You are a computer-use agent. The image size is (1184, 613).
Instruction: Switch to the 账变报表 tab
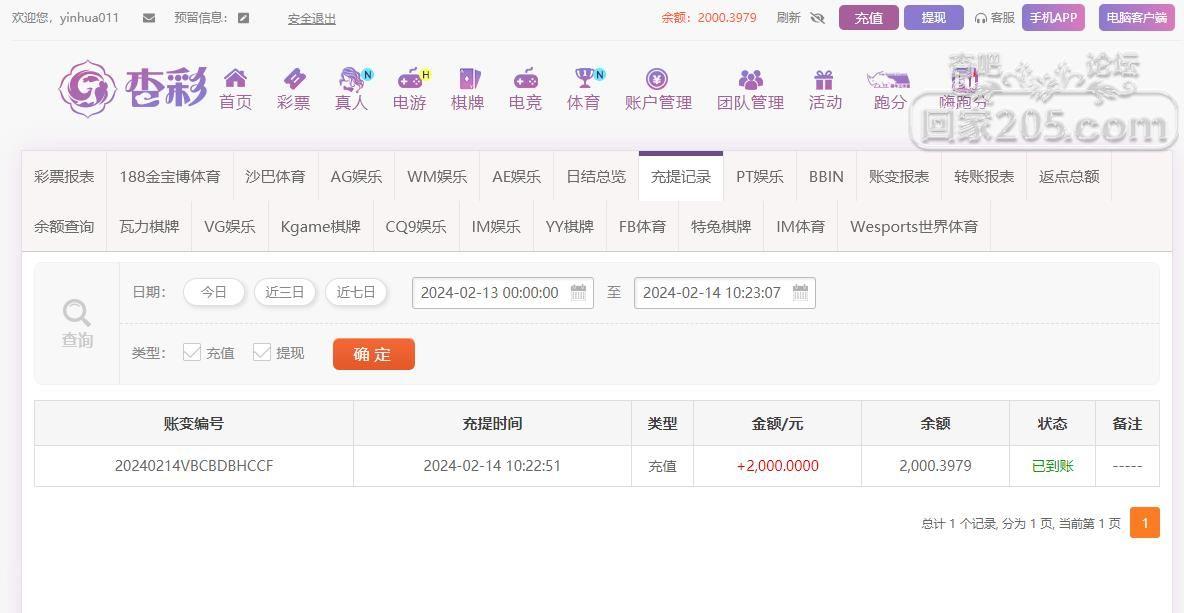click(x=899, y=177)
